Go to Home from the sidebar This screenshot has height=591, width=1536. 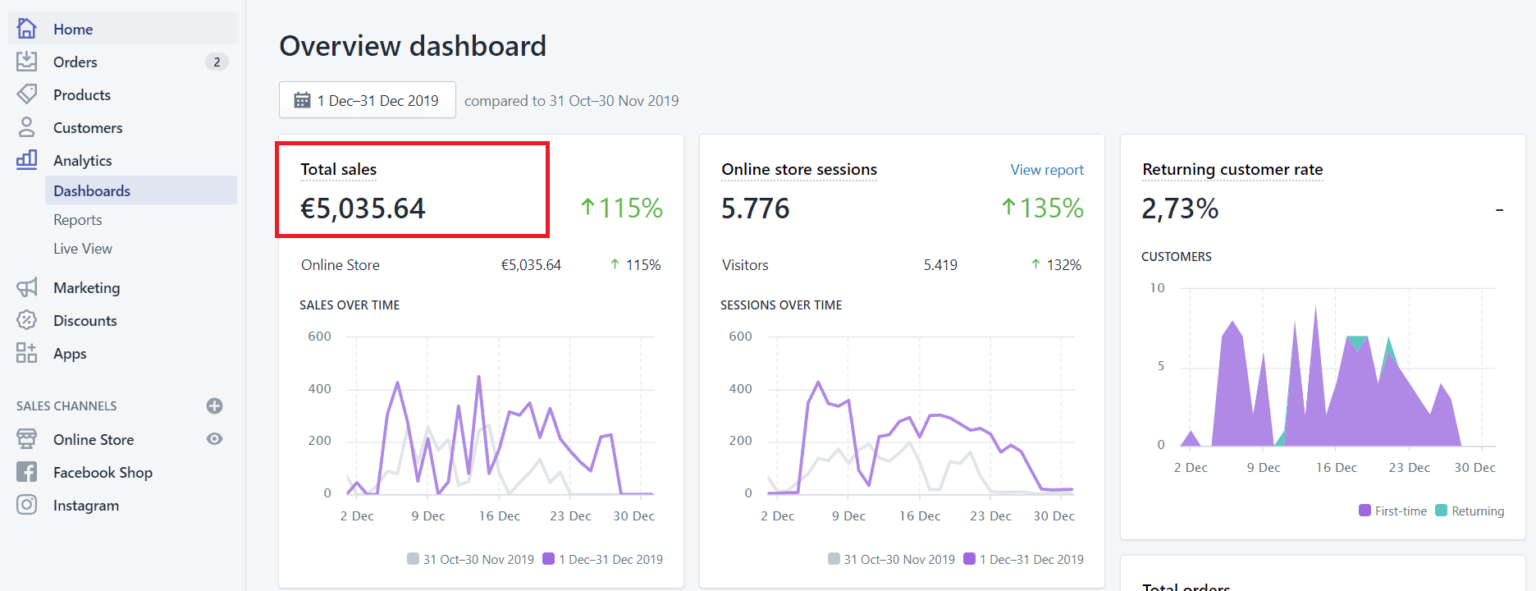coord(72,29)
